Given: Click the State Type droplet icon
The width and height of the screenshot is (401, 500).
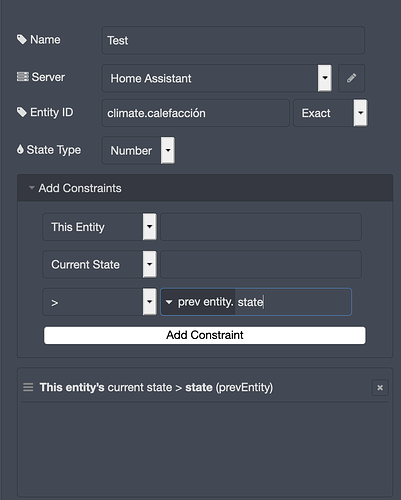Looking at the screenshot, I should 20,149.
